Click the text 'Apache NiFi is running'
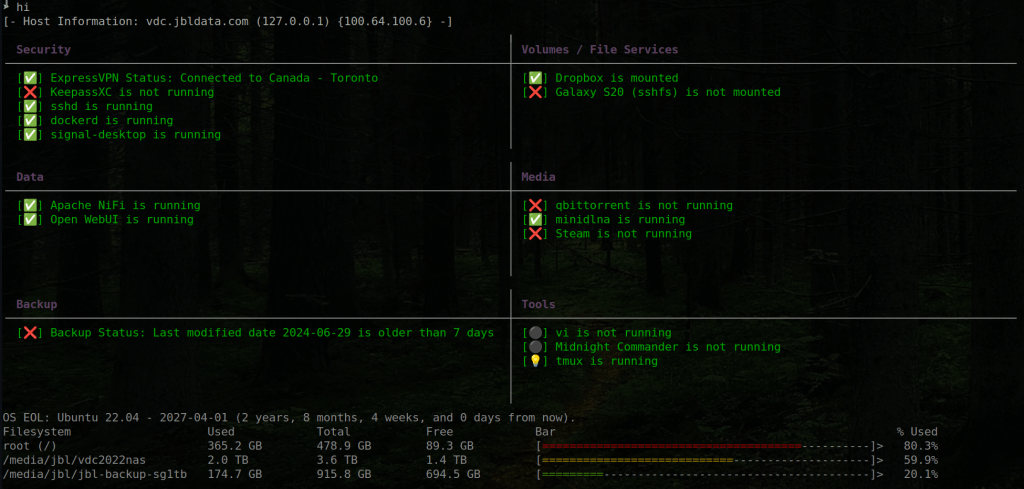This screenshot has height=489, width=1024. coord(125,205)
